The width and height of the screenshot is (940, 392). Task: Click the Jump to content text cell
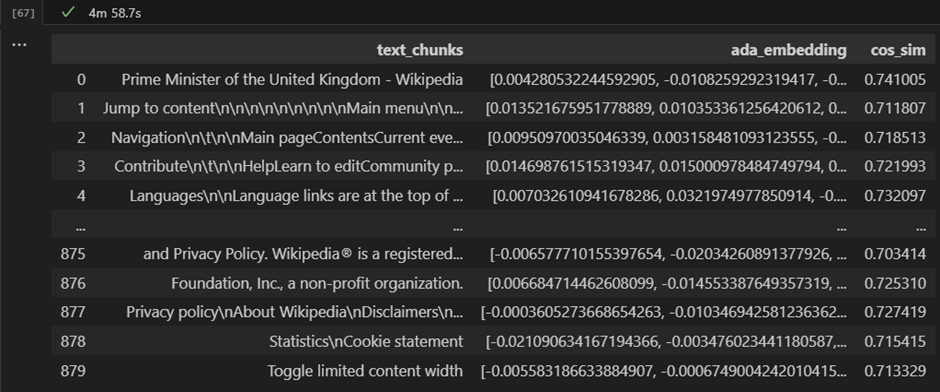[283, 108]
